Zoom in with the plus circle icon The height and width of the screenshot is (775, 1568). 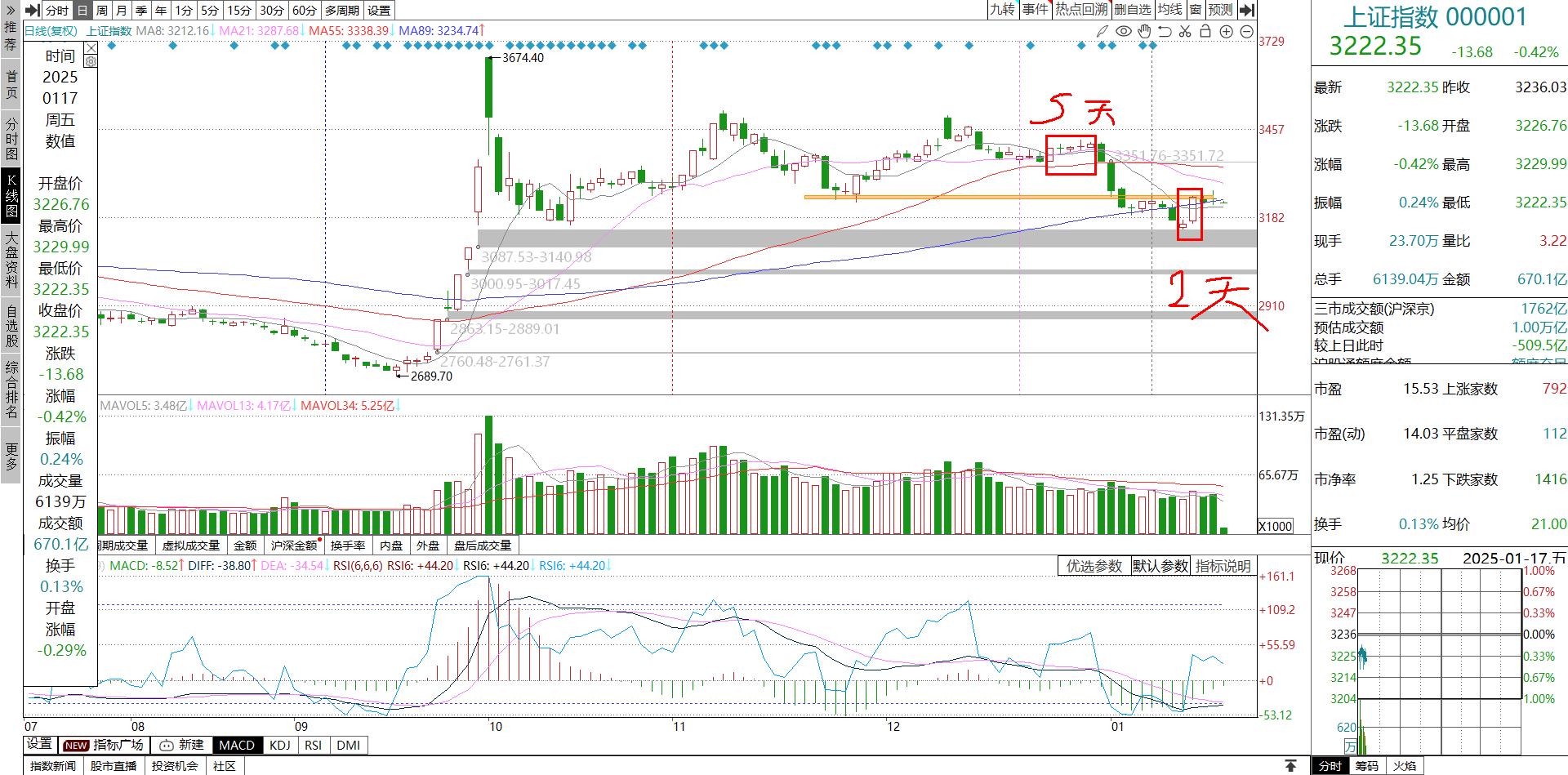[x=1226, y=31]
